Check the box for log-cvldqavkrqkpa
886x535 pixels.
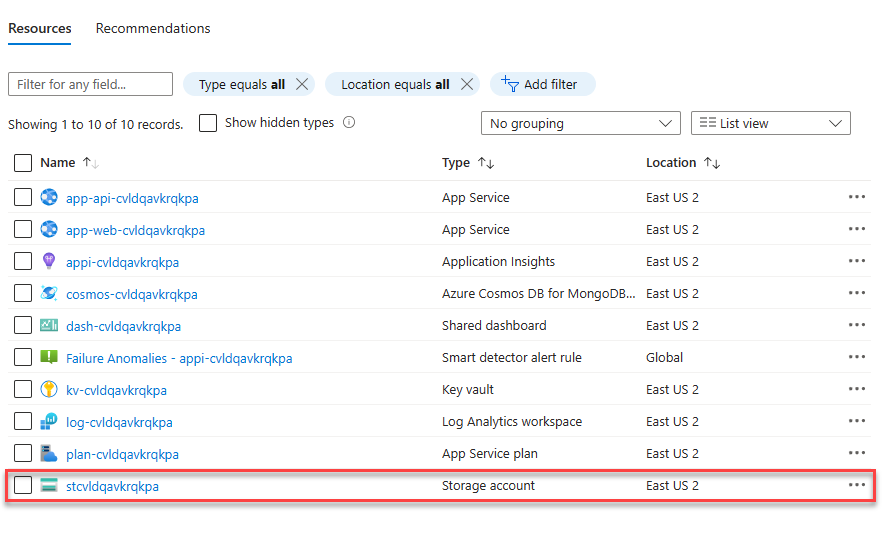coord(23,421)
